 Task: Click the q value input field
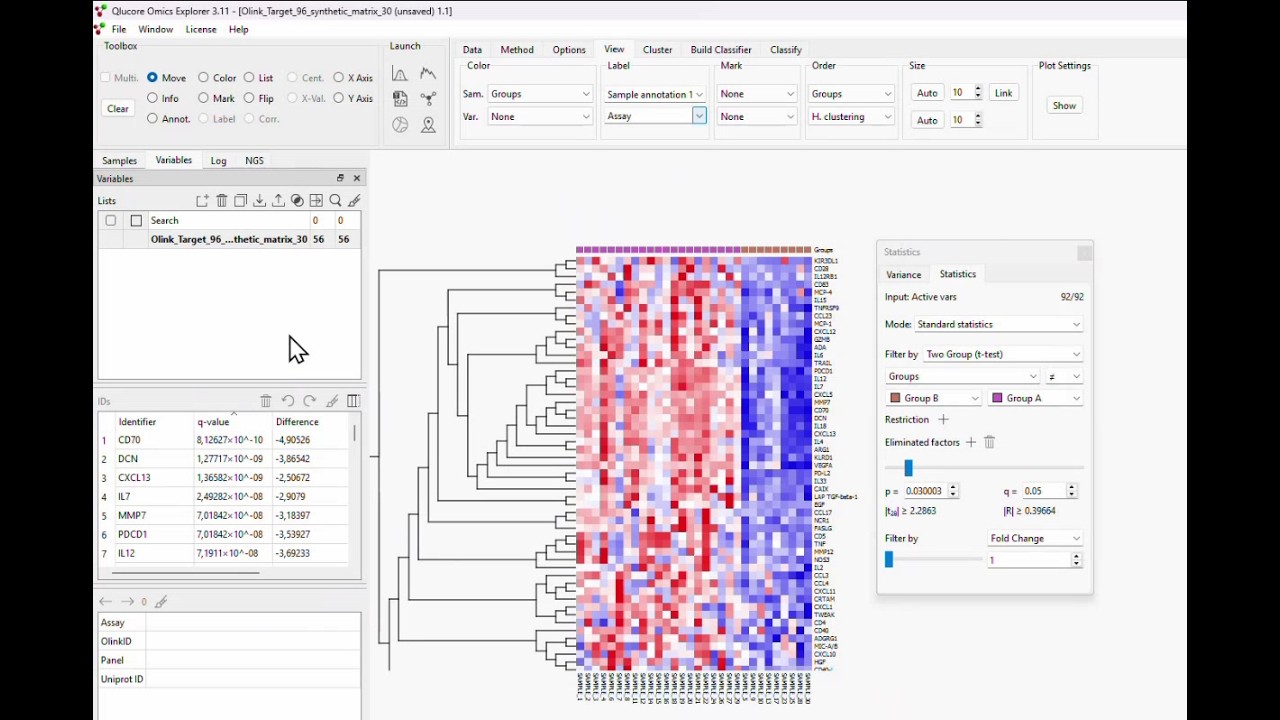1043,491
